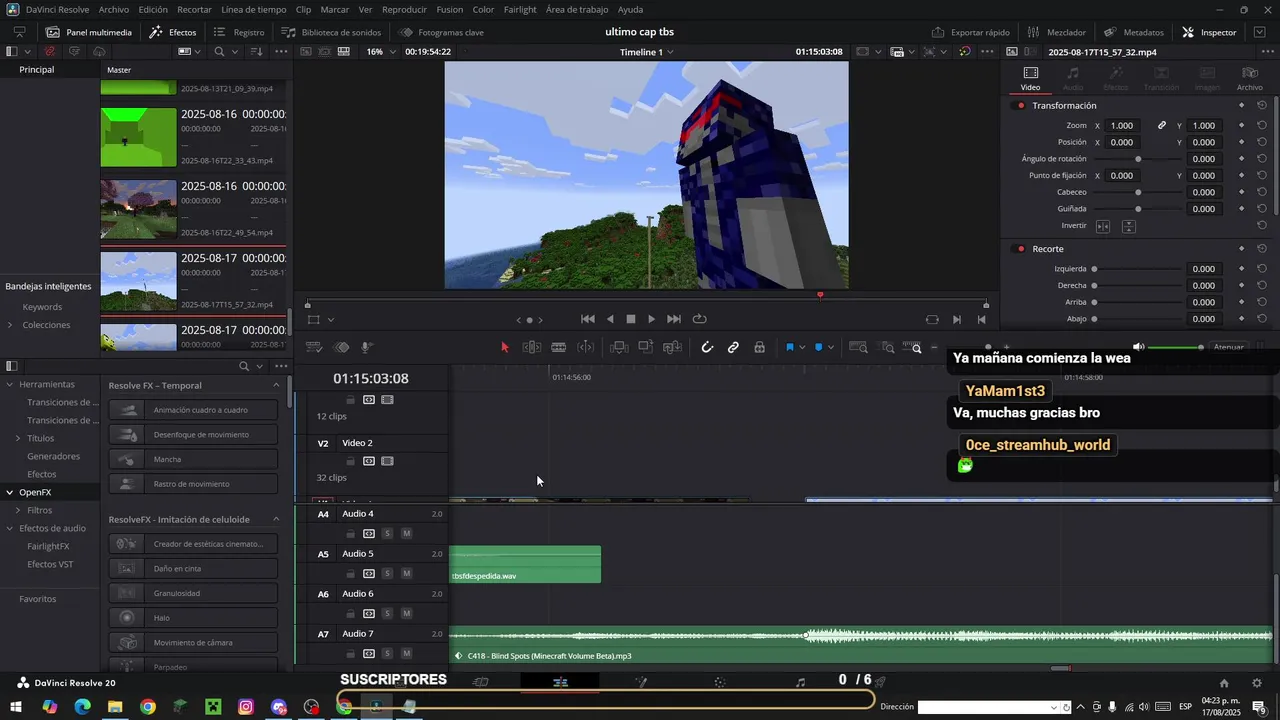Toggle linked selection chain icon
The image size is (1280, 720).
(x=733, y=347)
